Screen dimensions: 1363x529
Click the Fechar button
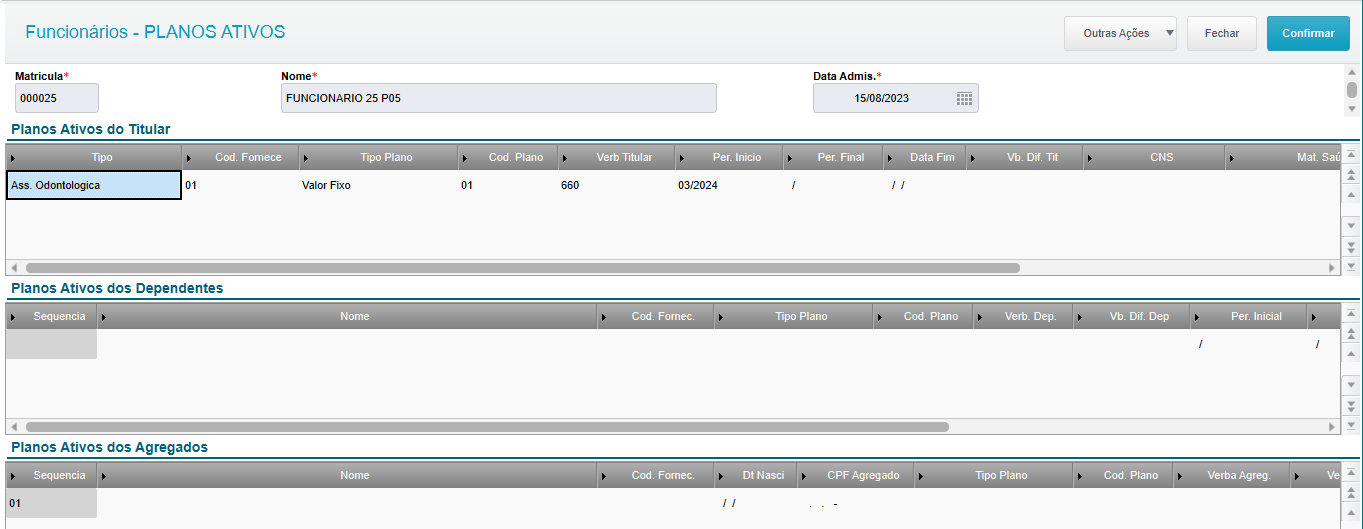[1222, 33]
